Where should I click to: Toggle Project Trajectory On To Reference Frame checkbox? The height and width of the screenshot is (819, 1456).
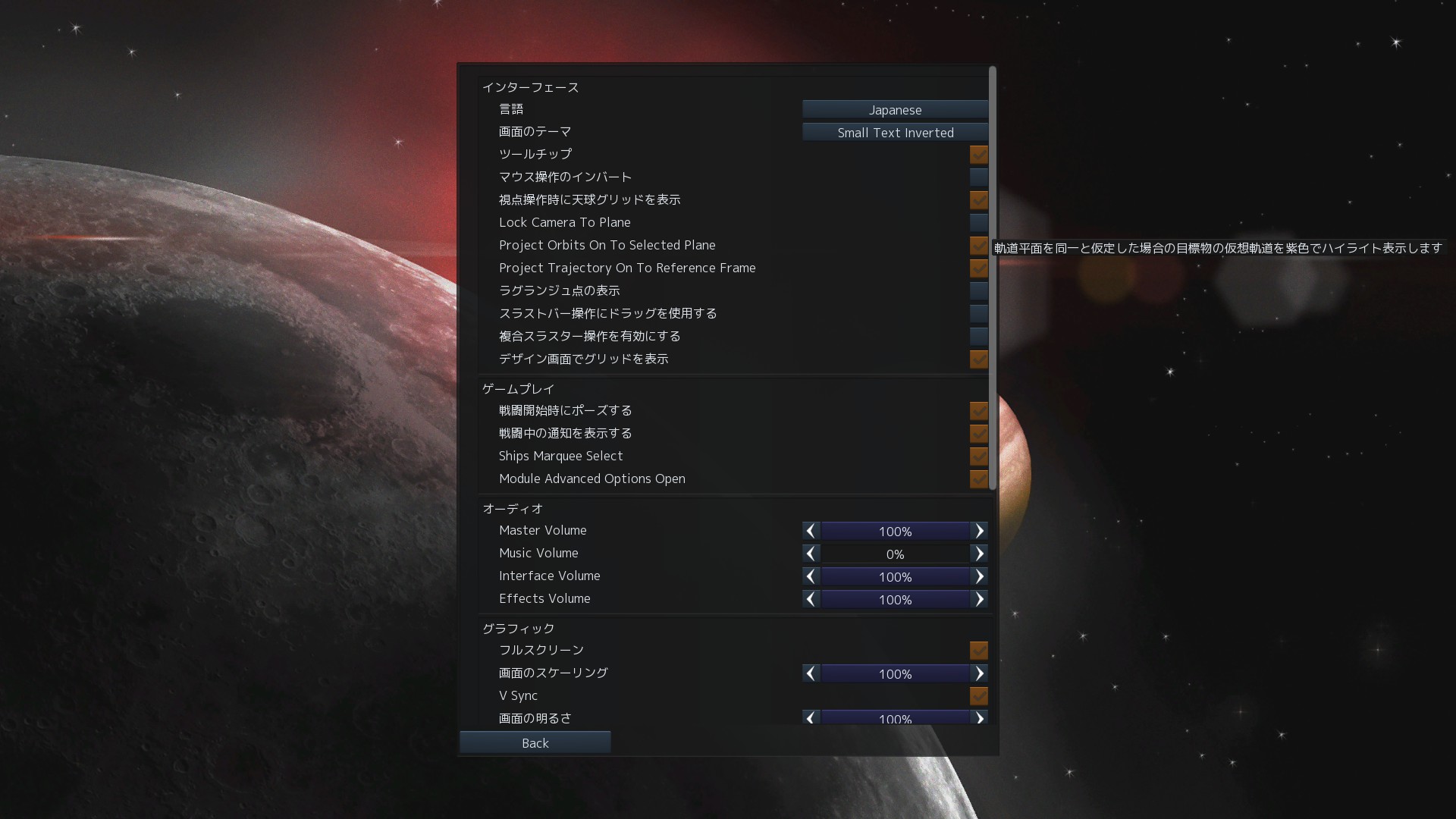click(979, 268)
